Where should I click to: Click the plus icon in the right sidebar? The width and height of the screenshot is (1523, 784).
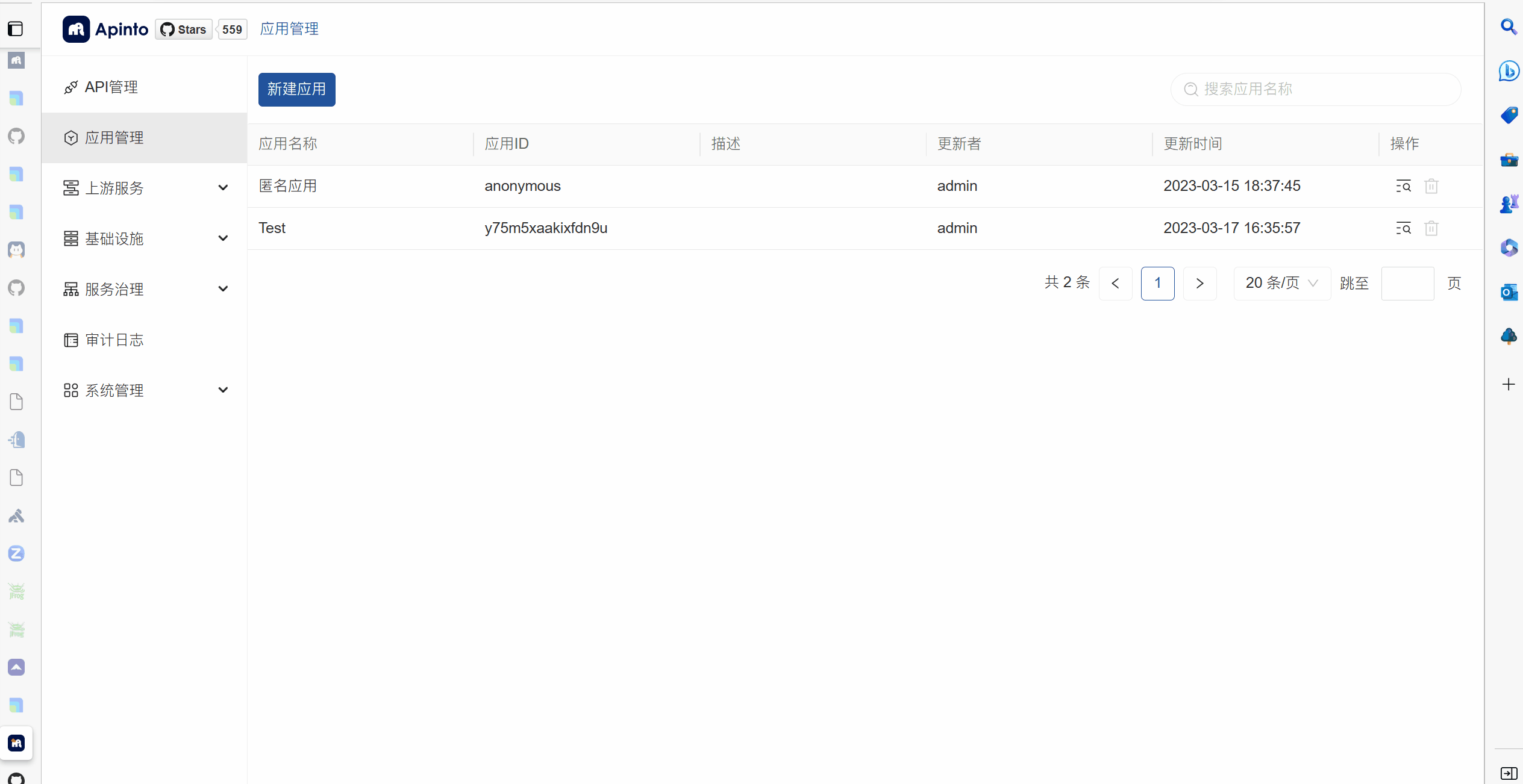[x=1508, y=384]
